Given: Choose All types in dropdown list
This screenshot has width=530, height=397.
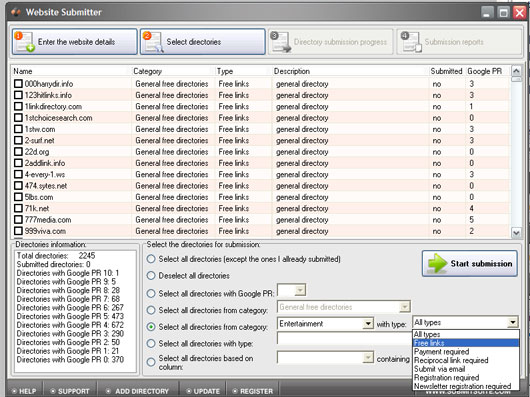Looking at the screenshot, I should pos(466,334).
